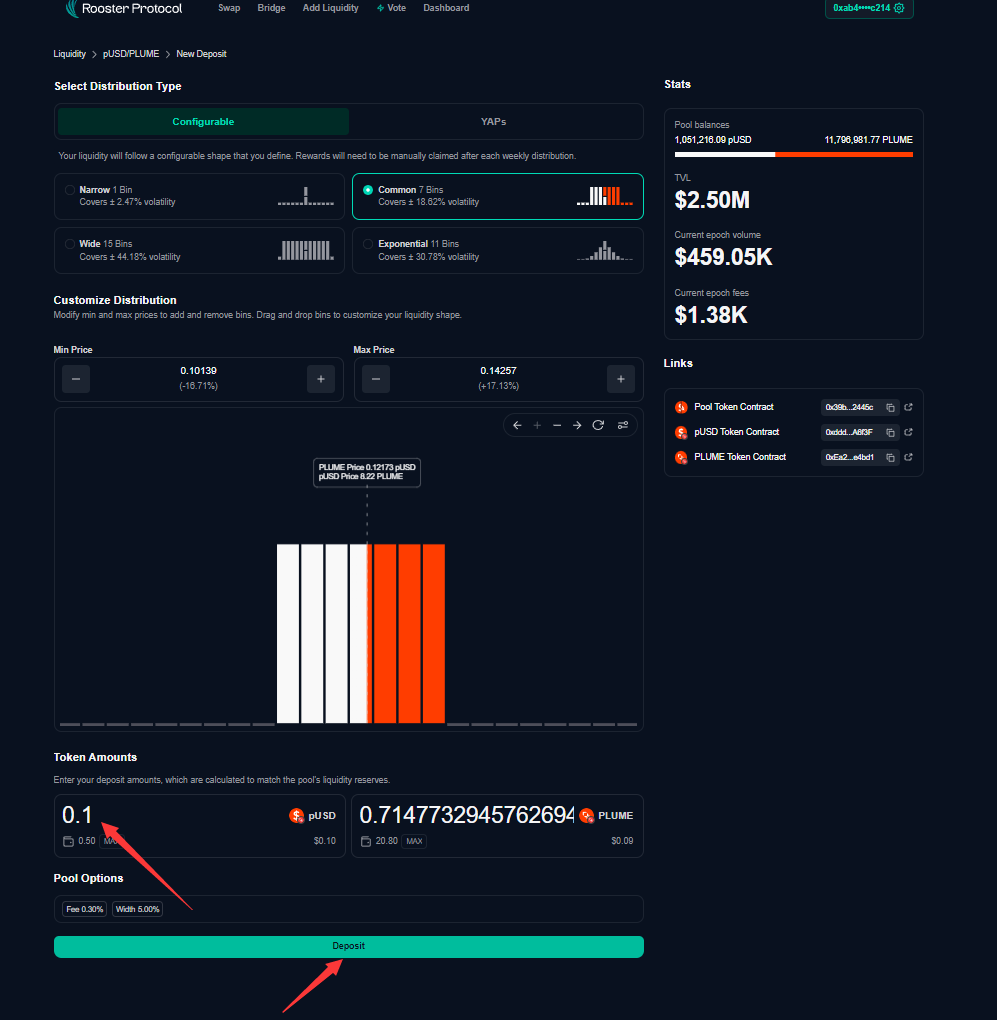
Task: Open chart settings sliders icon
Action: click(x=623, y=425)
